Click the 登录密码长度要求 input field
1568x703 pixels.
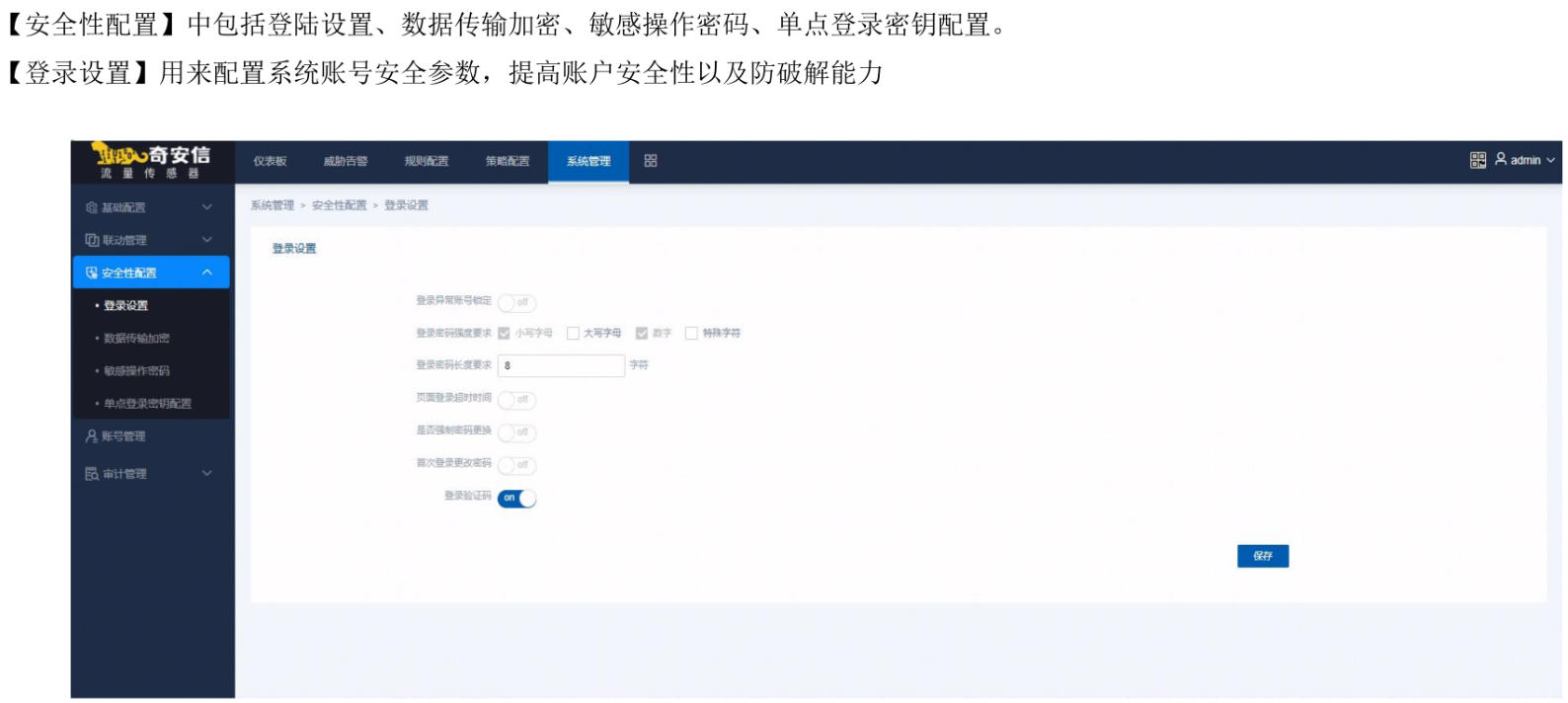point(561,365)
